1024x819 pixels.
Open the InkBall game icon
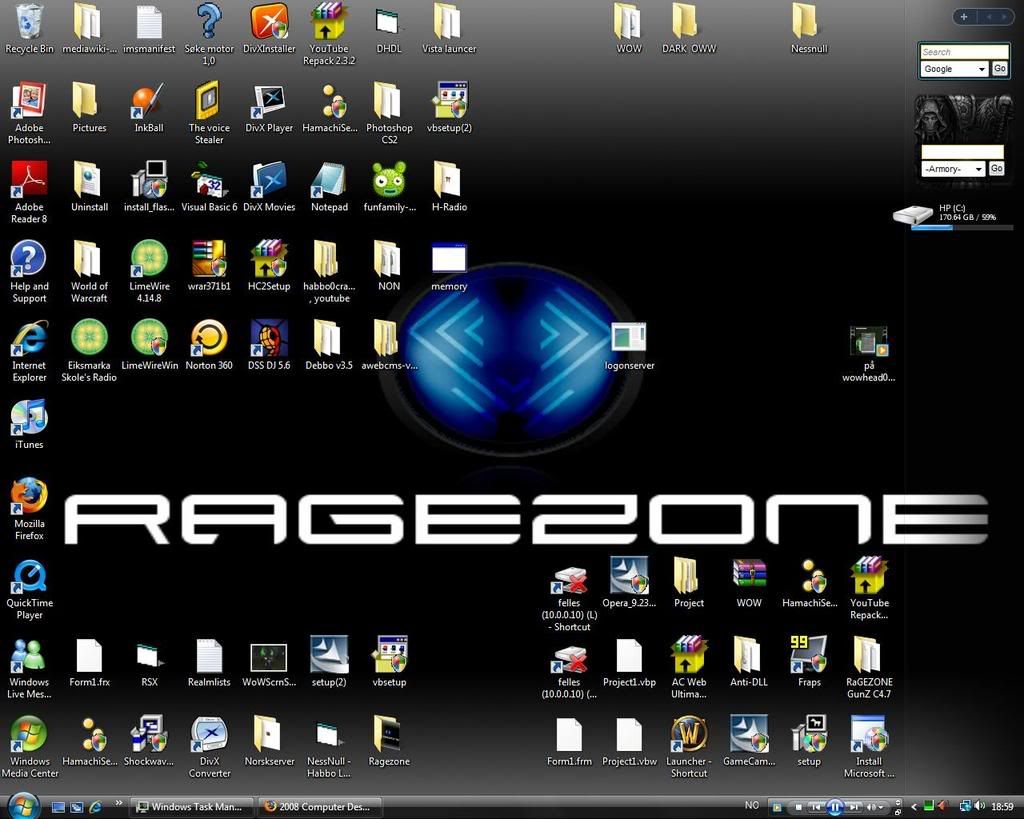click(x=148, y=102)
